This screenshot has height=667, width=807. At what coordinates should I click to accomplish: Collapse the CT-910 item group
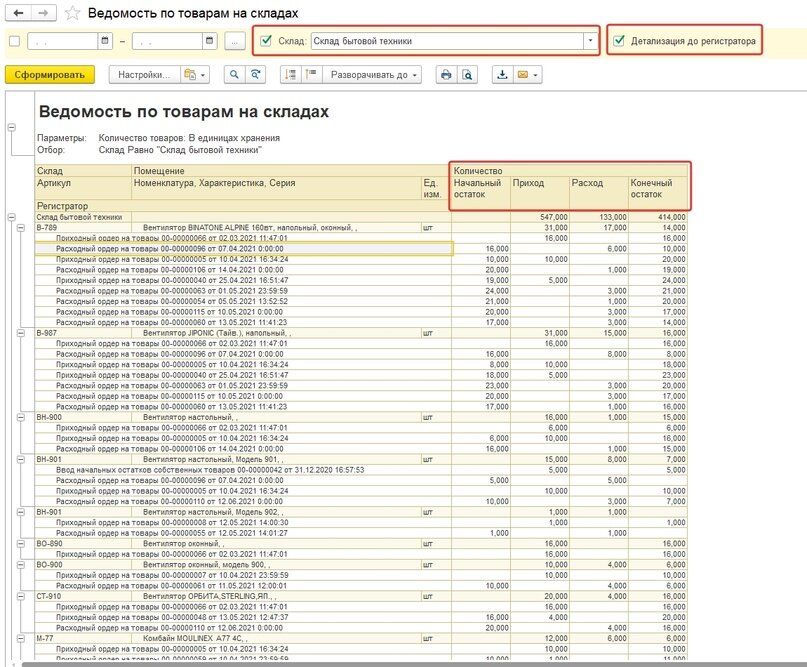click(21, 596)
